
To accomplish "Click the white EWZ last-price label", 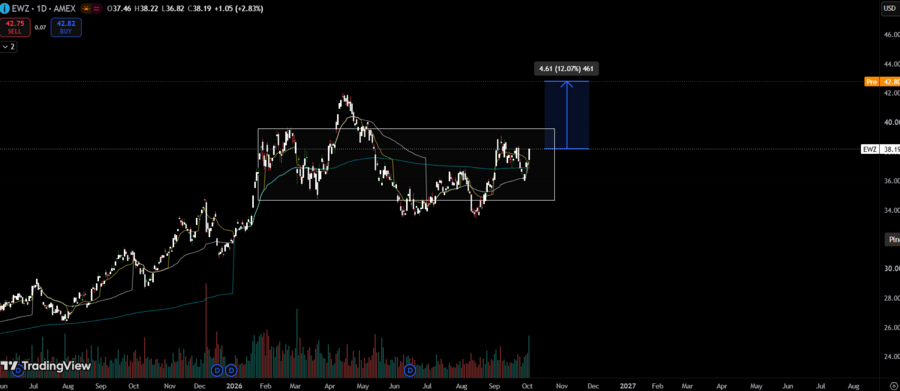I will [881, 149].
